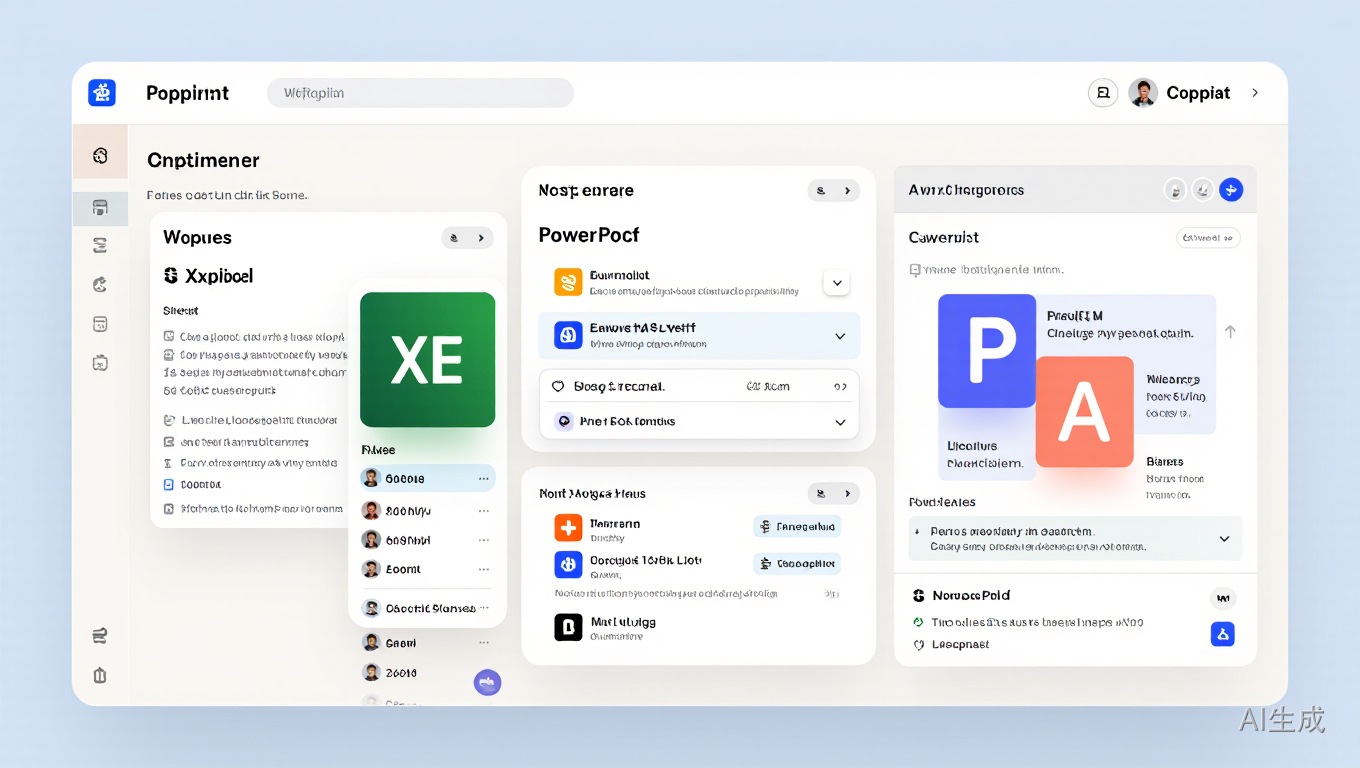Screen dimensions: 1360x768
Task: Click the Cavweal pill button
Action: (1208, 237)
